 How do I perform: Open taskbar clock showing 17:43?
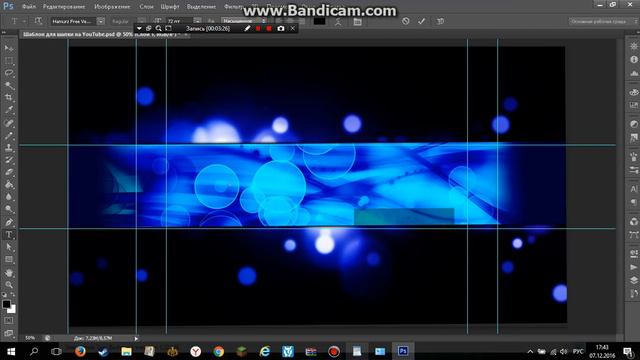(x=602, y=351)
